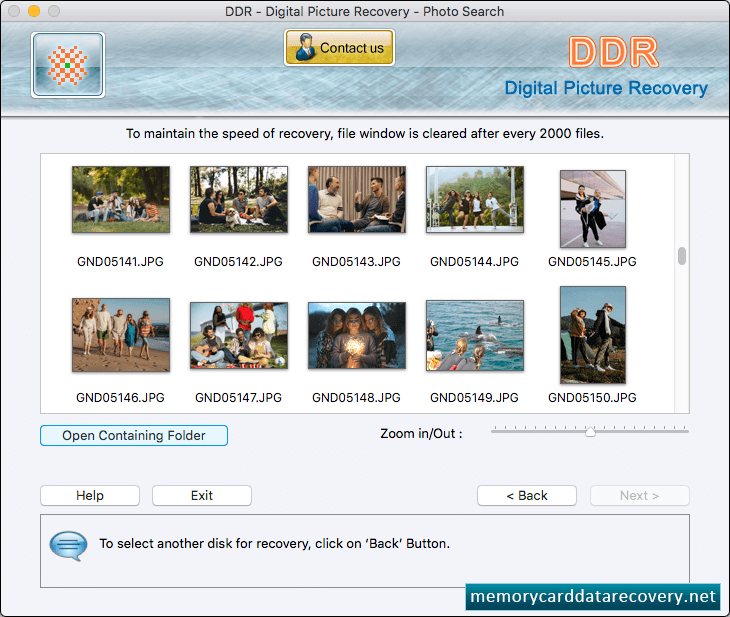Click Open Containing Folder button
The width and height of the screenshot is (730, 617).
click(x=134, y=435)
